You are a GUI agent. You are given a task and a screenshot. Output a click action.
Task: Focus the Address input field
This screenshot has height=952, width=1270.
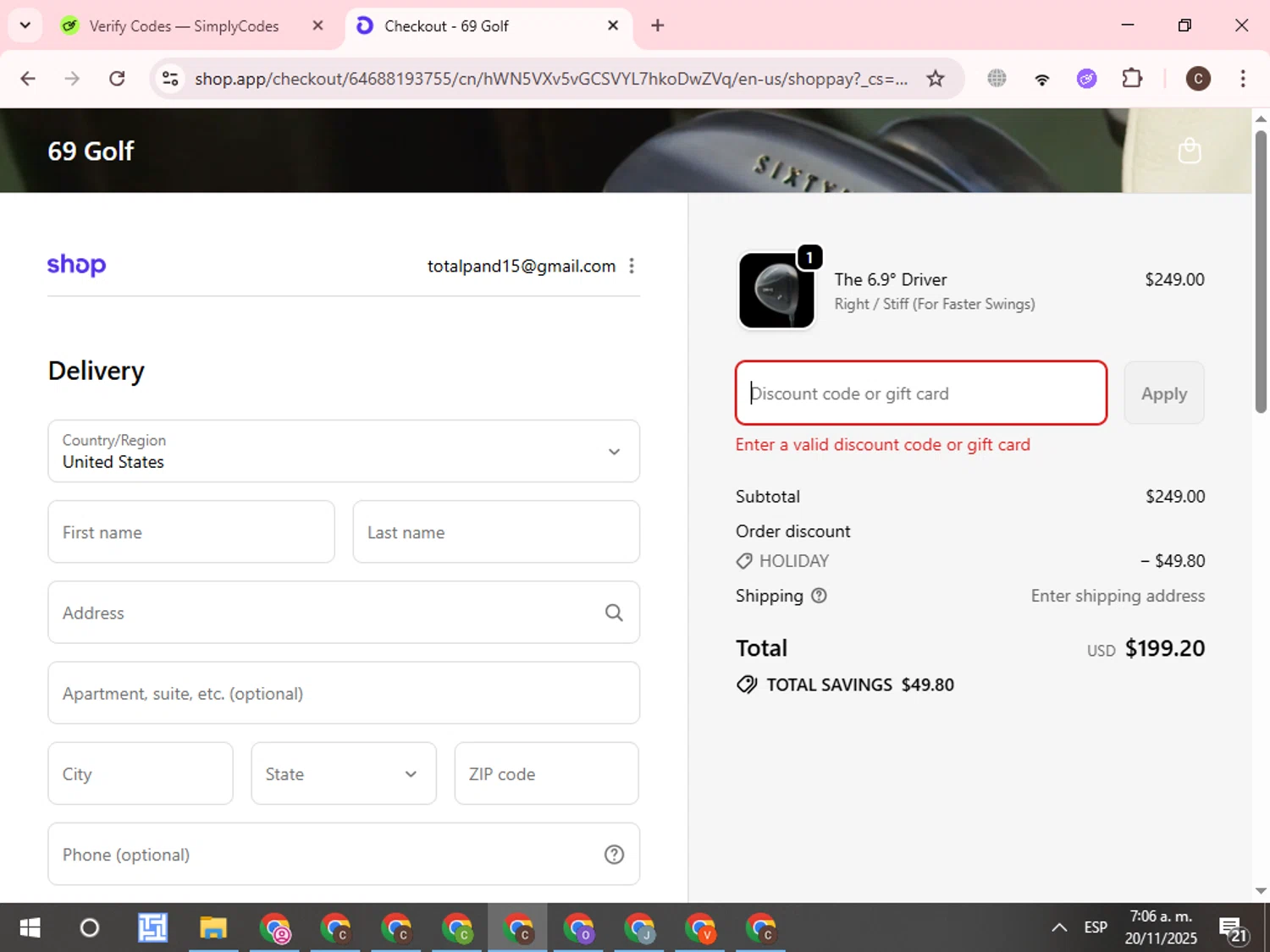[344, 613]
